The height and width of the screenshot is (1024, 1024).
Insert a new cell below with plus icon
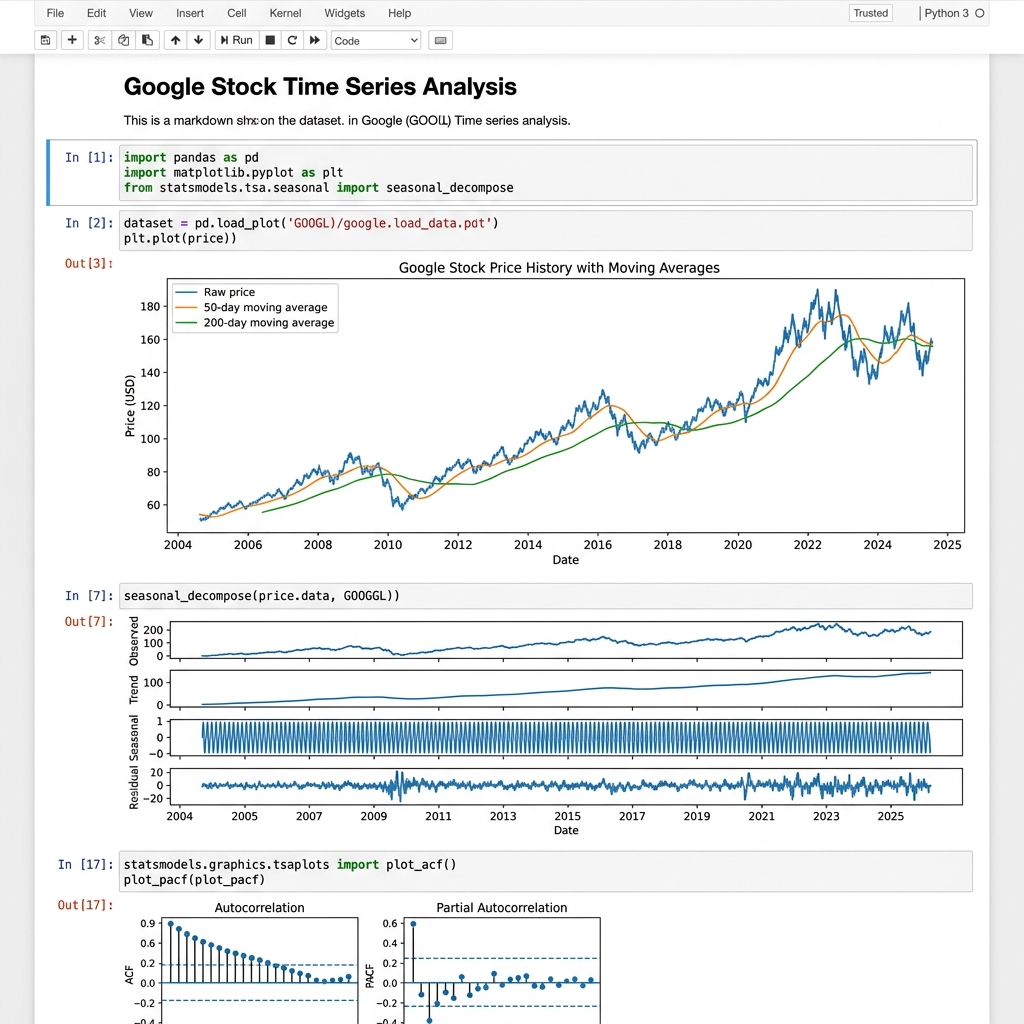tap(72, 40)
